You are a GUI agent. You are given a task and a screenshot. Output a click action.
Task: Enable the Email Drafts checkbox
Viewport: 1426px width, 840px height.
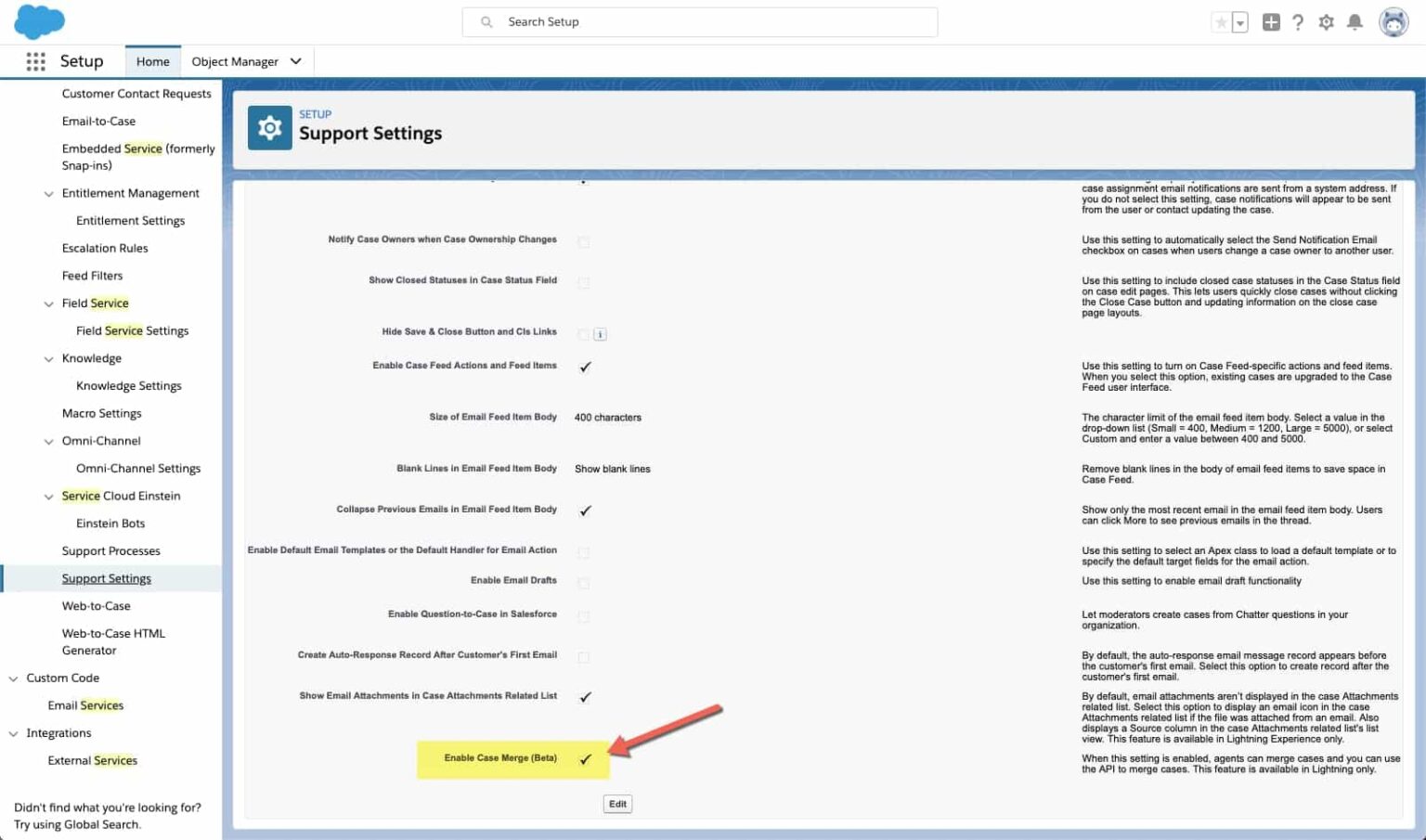(584, 580)
